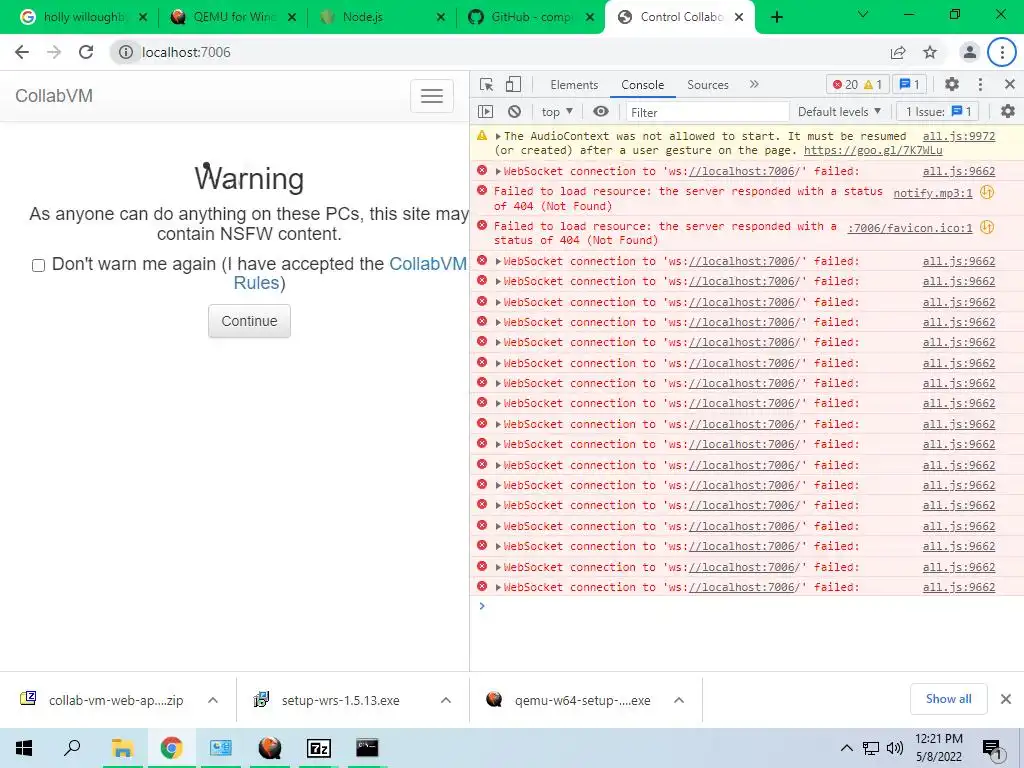The width and height of the screenshot is (1024, 768).
Task: Click the browser Forward arrow
Action: (54, 52)
